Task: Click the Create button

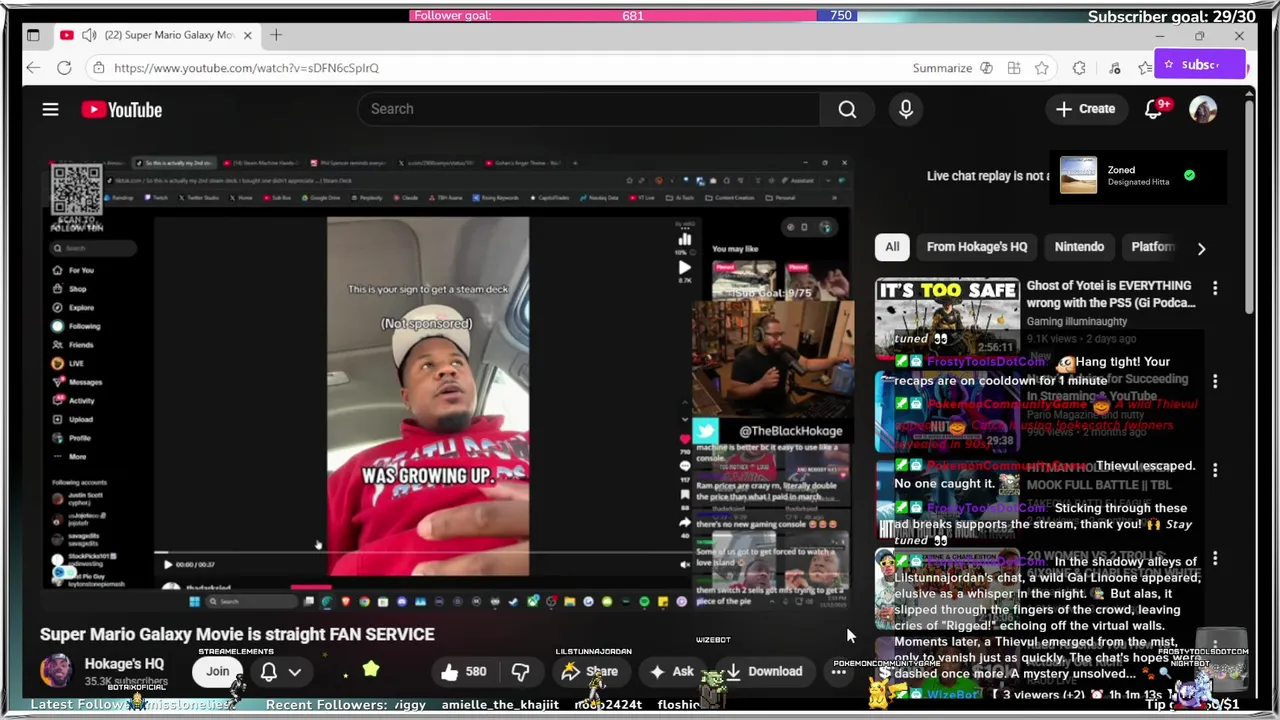Action: (1085, 109)
